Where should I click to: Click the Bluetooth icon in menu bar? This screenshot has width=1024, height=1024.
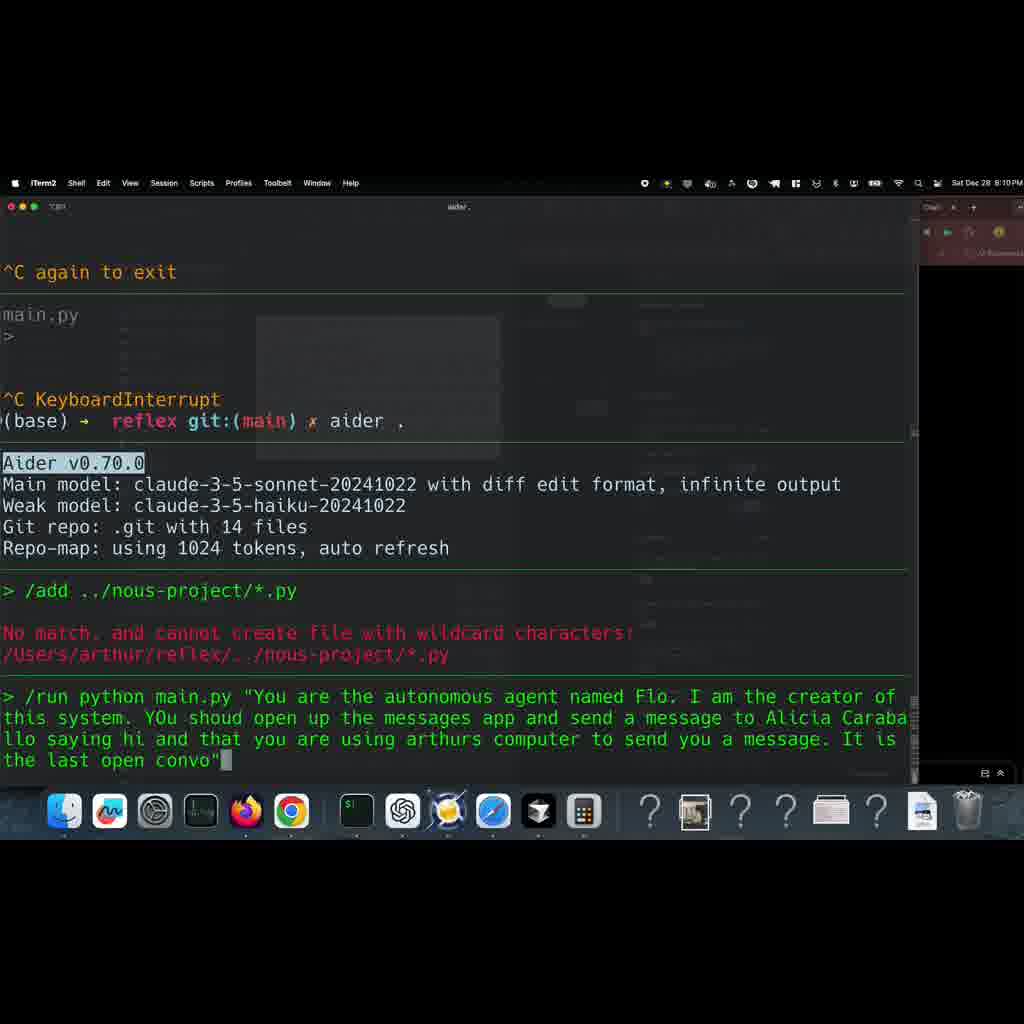click(835, 184)
